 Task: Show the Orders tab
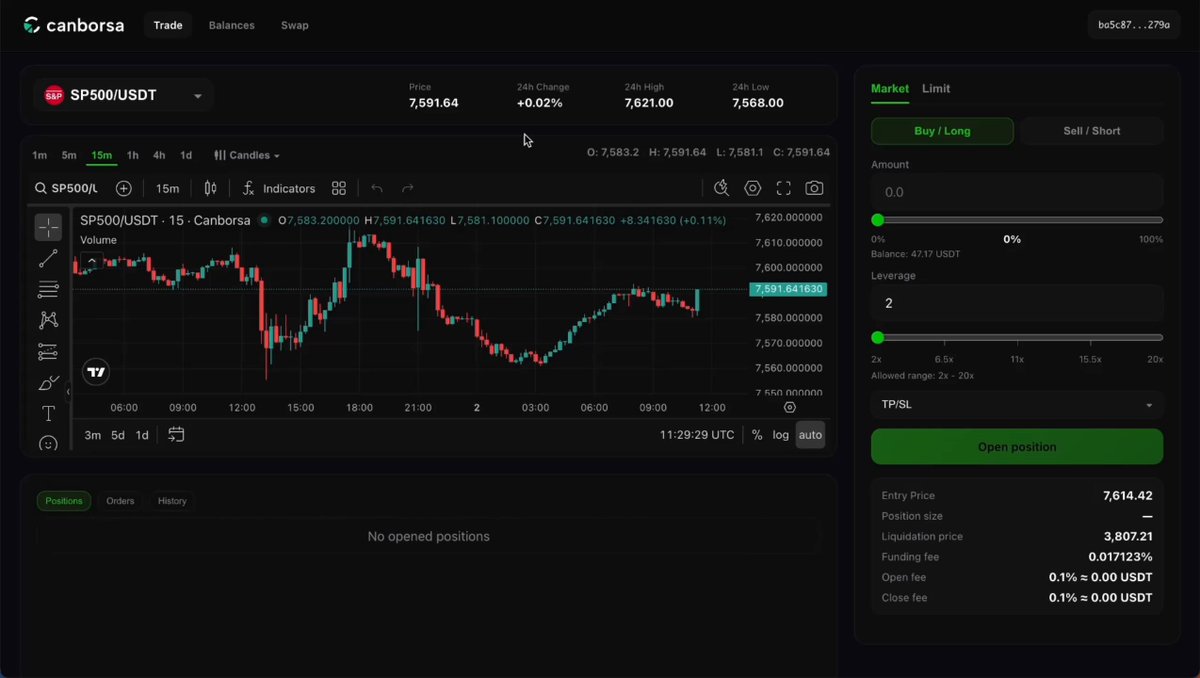pos(120,501)
